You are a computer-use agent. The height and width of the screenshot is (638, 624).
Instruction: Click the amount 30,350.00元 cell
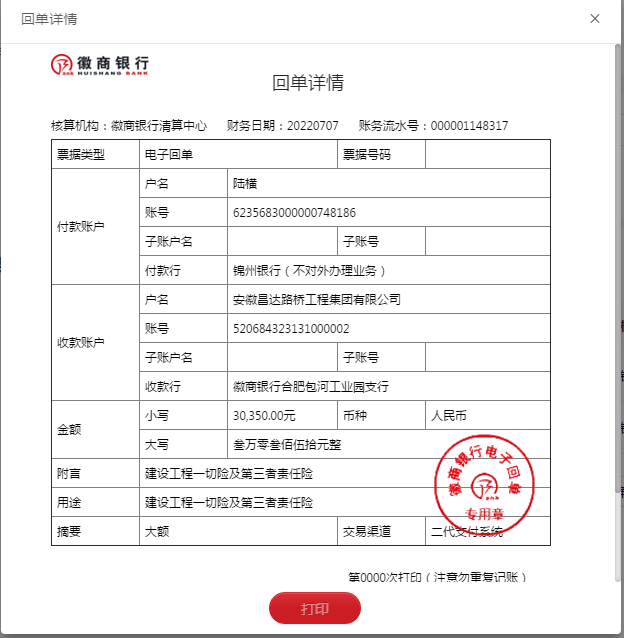coord(264,416)
